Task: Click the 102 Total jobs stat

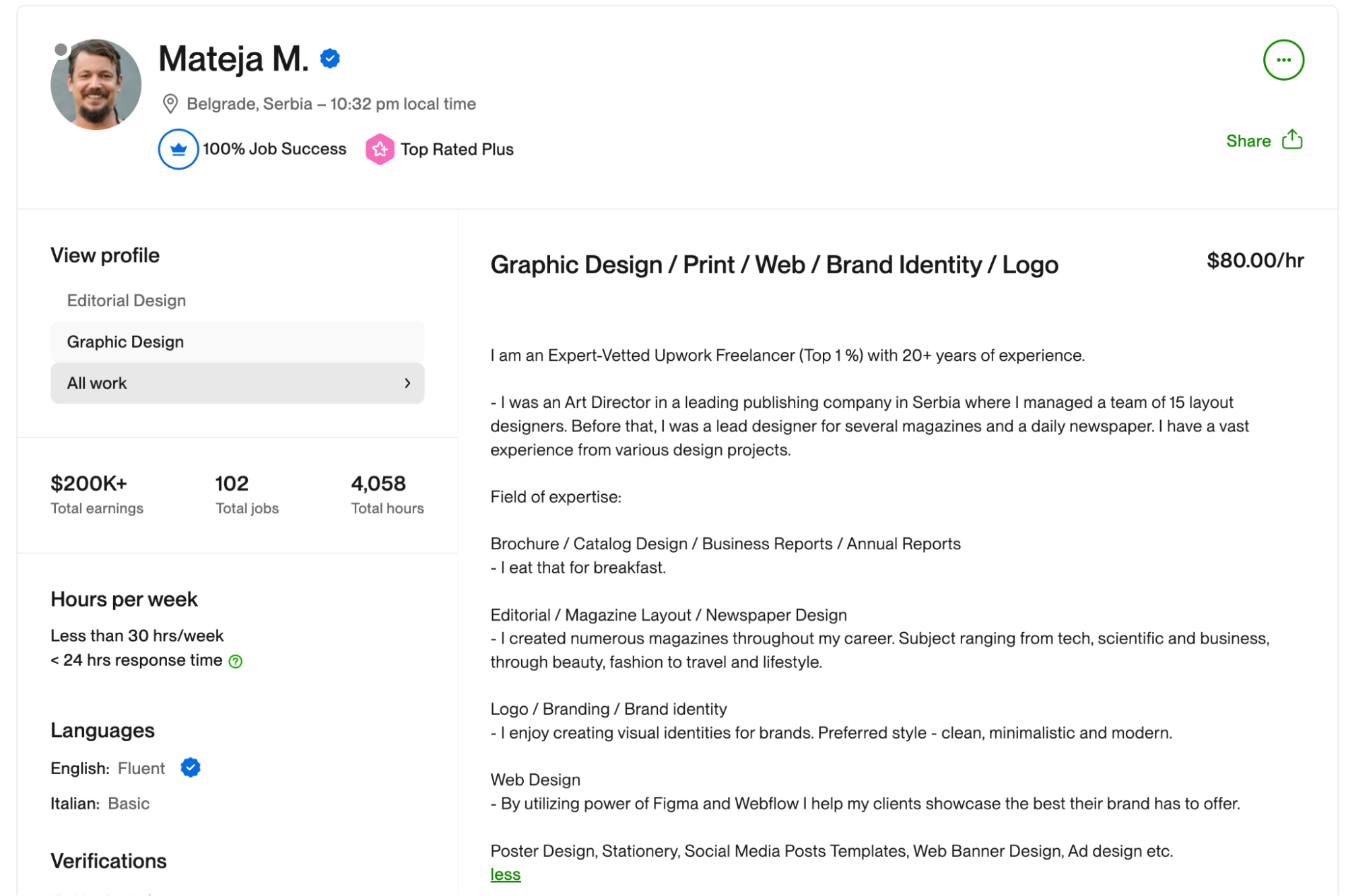Action: [x=246, y=493]
